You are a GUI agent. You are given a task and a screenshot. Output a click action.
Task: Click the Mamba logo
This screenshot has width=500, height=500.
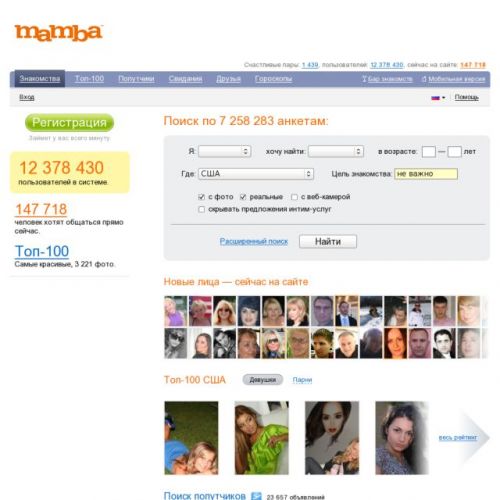click(58, 33)
